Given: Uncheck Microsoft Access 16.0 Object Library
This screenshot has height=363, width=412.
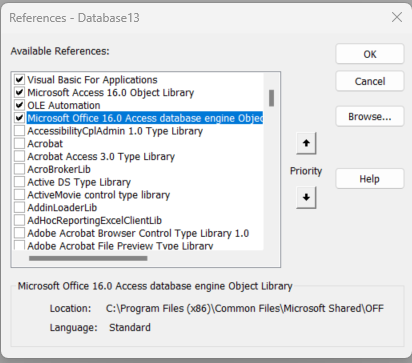Looking at the screenshot, I should click(x=19, y=92).
